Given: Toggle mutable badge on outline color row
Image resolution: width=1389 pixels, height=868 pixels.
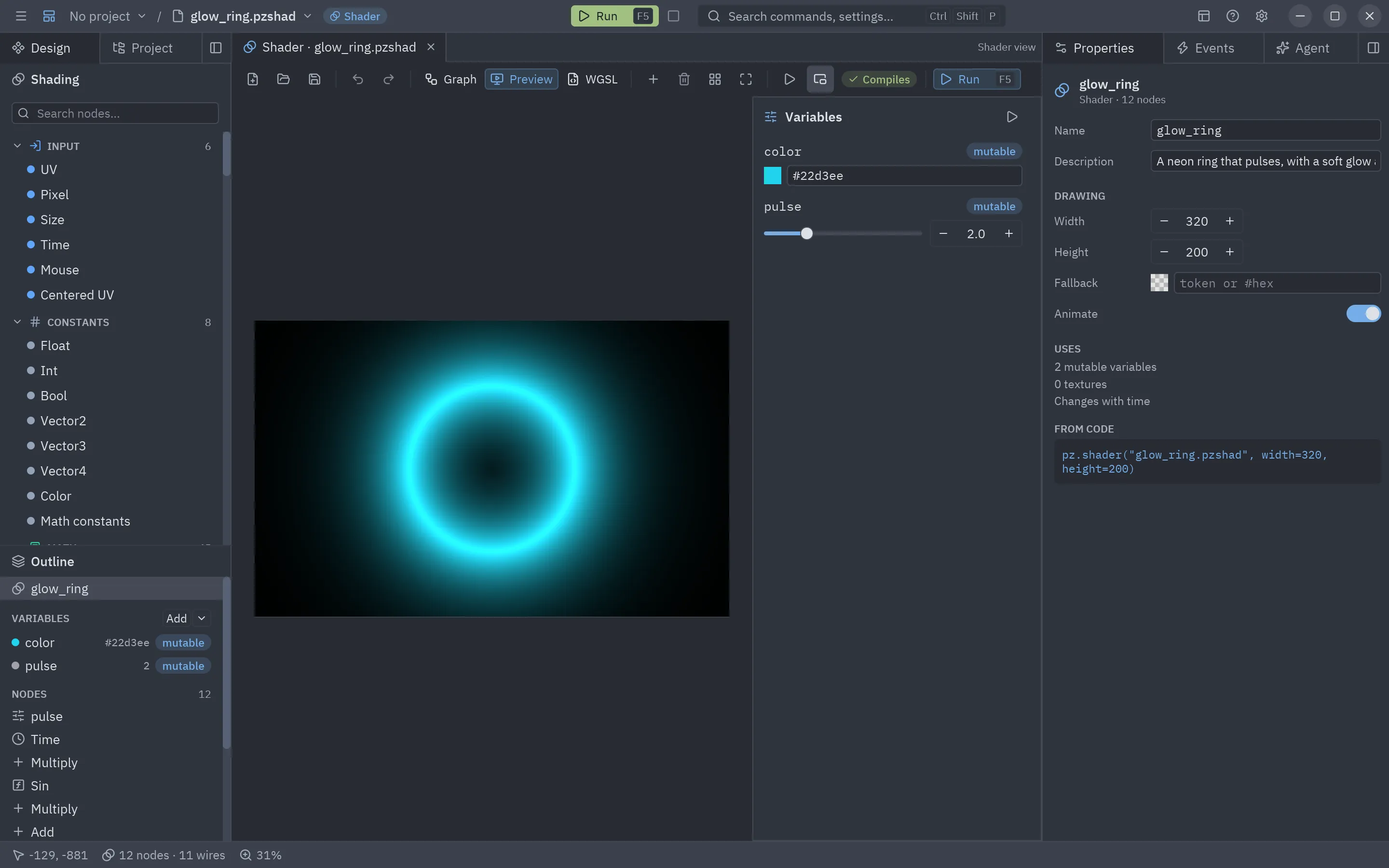Looking at the screenshot, I should coord(183,642).
